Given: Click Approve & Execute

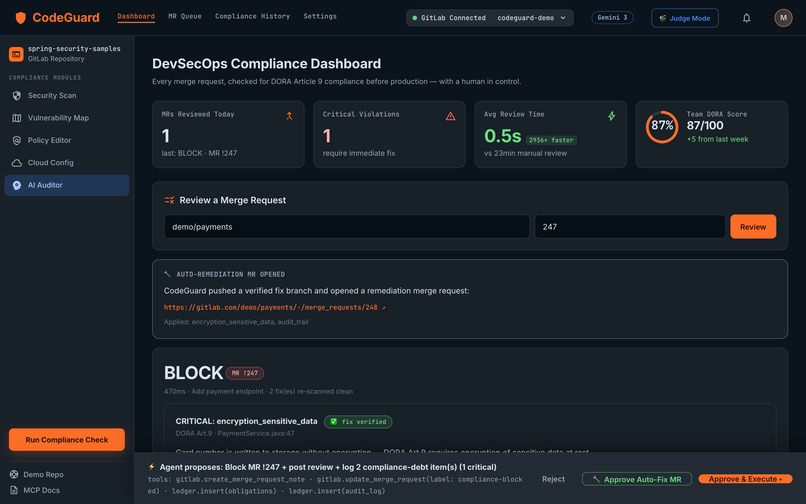Looking at the screenshot, I should pos(745,479).
